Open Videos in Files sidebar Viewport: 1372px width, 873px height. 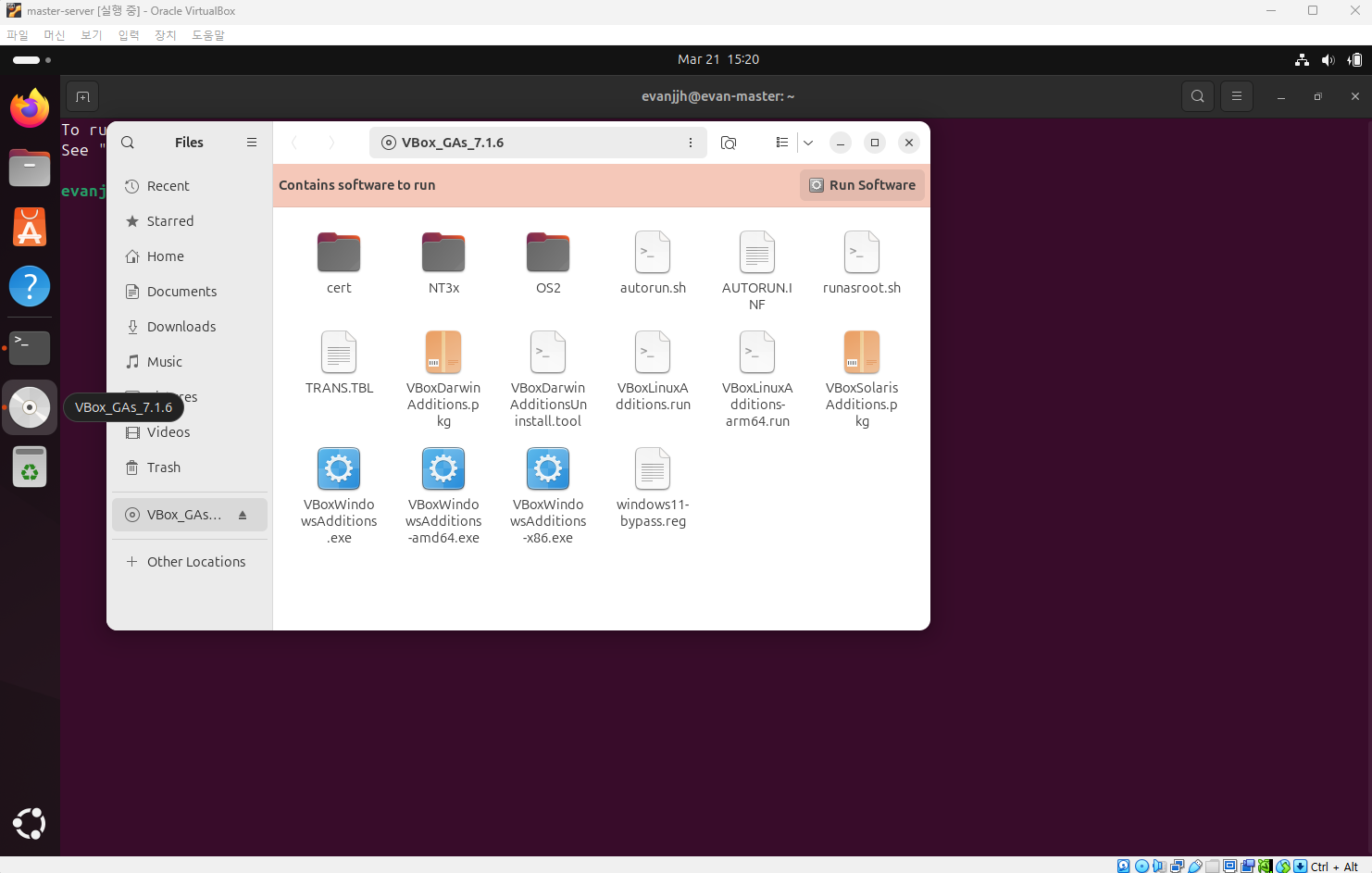coord(190,432)
